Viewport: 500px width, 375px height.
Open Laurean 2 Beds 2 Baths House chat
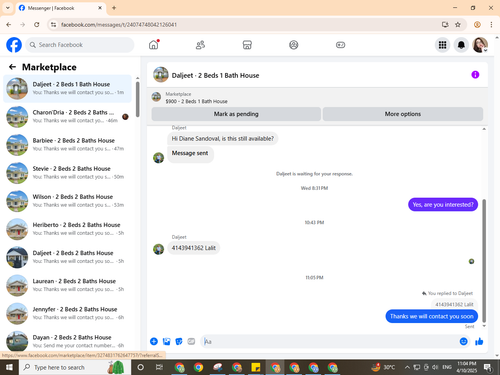tap(67, 285)
